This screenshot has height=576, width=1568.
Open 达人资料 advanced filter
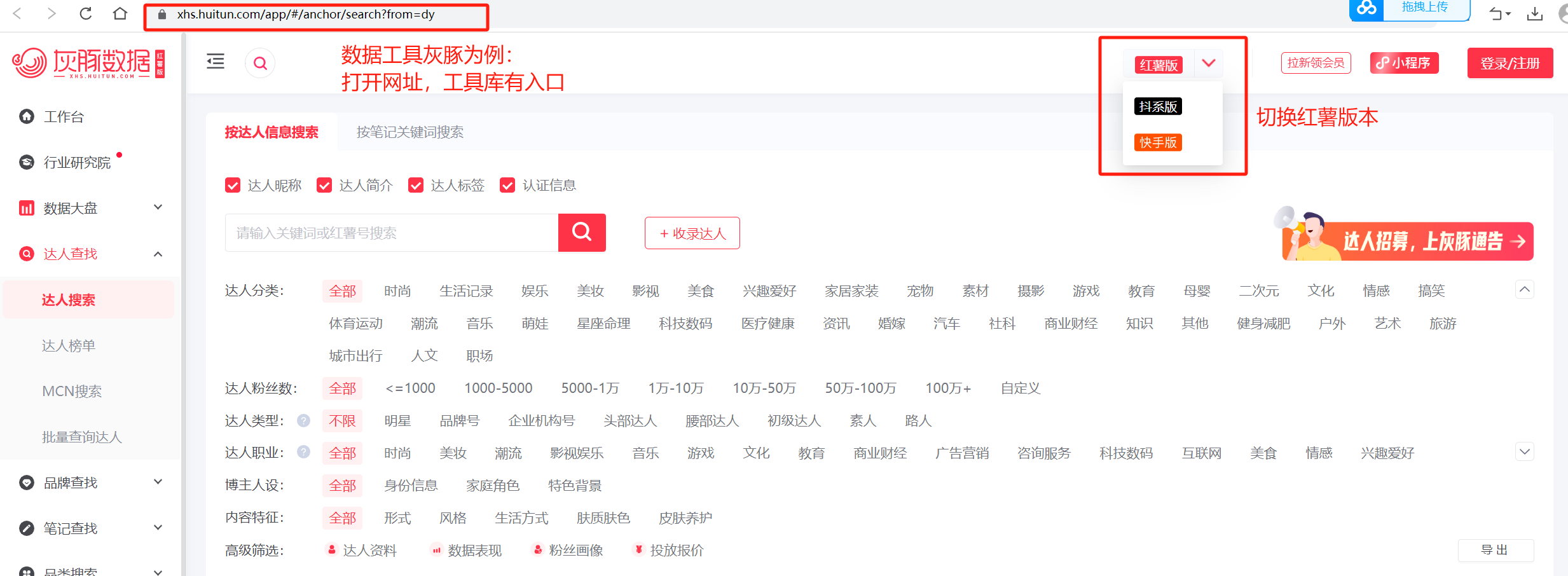pyautogui.click(x=361, y=550)
